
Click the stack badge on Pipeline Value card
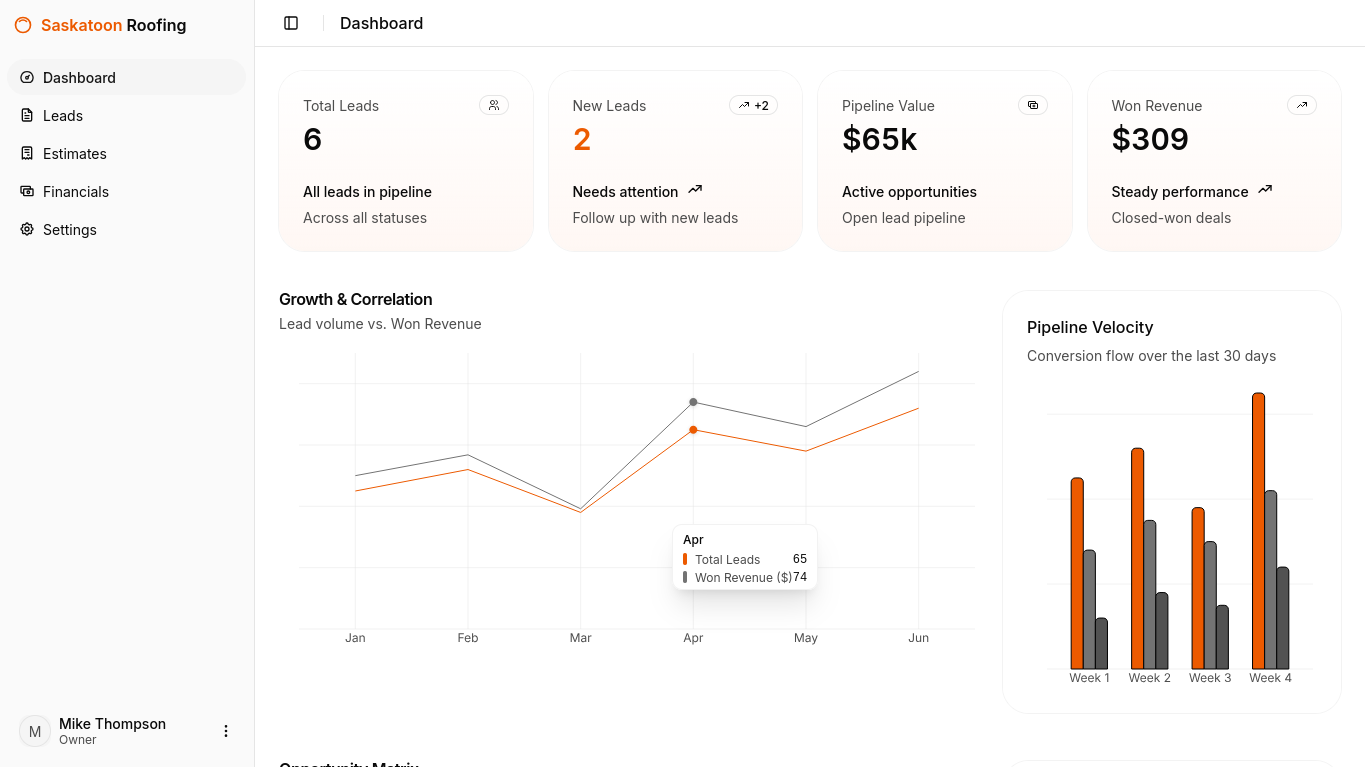pos(1033,105)
